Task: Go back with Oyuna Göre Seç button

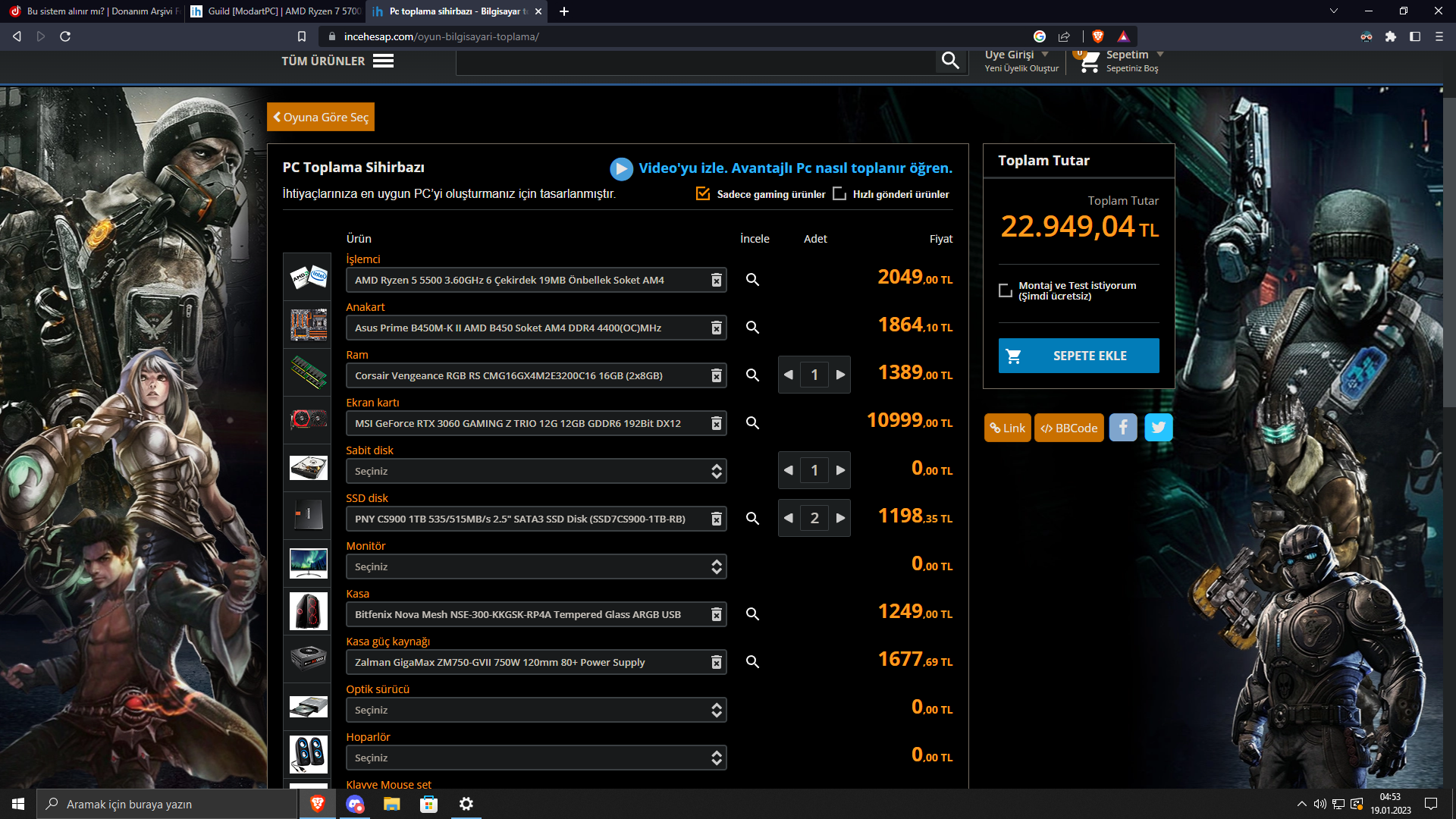Action: [x=321, y=117]
